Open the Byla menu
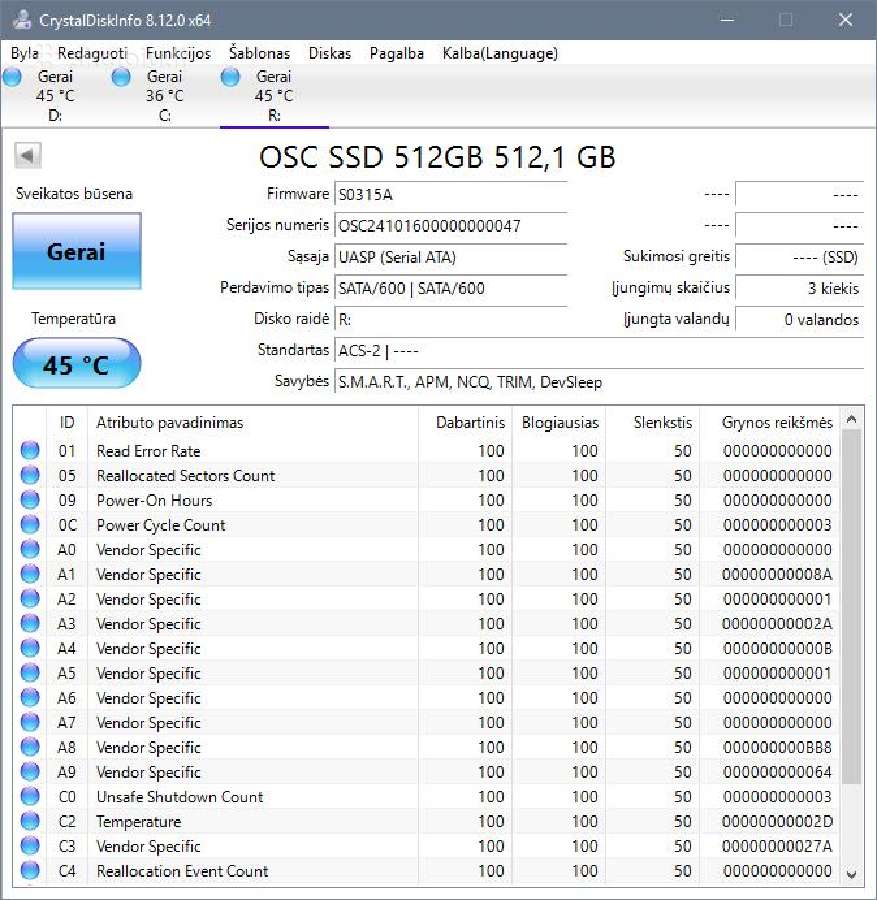This screenshot has height=900, width=877. pyautogui.click(x=25, y=53)
